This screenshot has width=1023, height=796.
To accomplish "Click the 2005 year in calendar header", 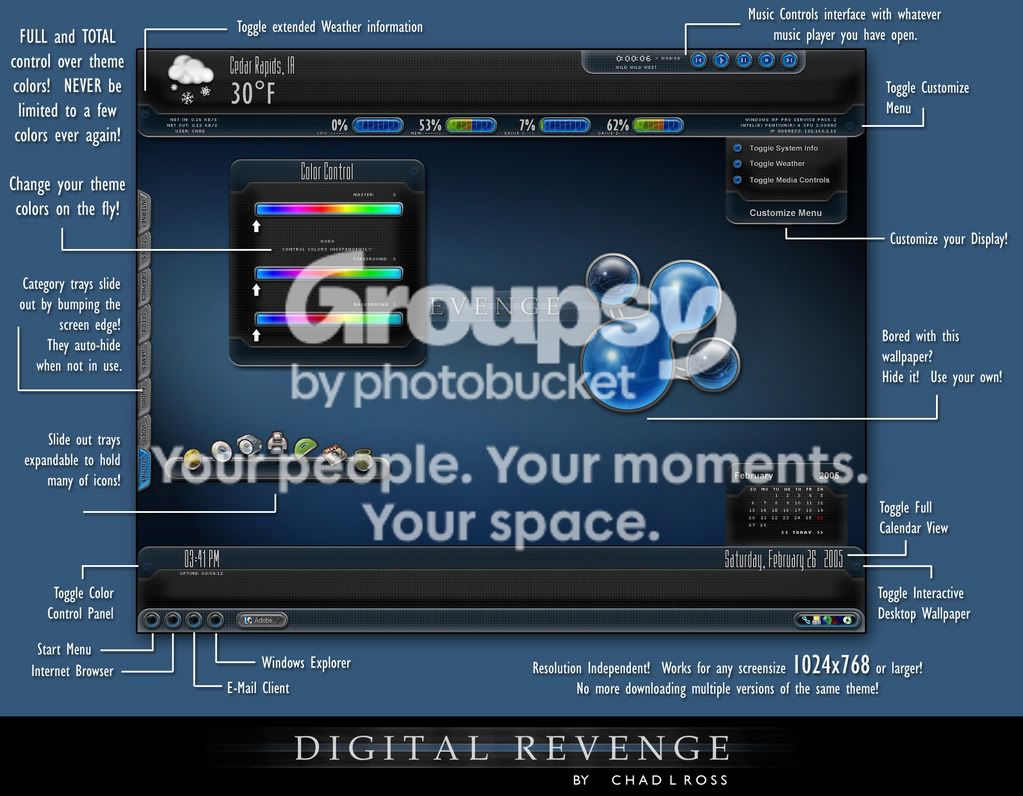I will (829, 476).
